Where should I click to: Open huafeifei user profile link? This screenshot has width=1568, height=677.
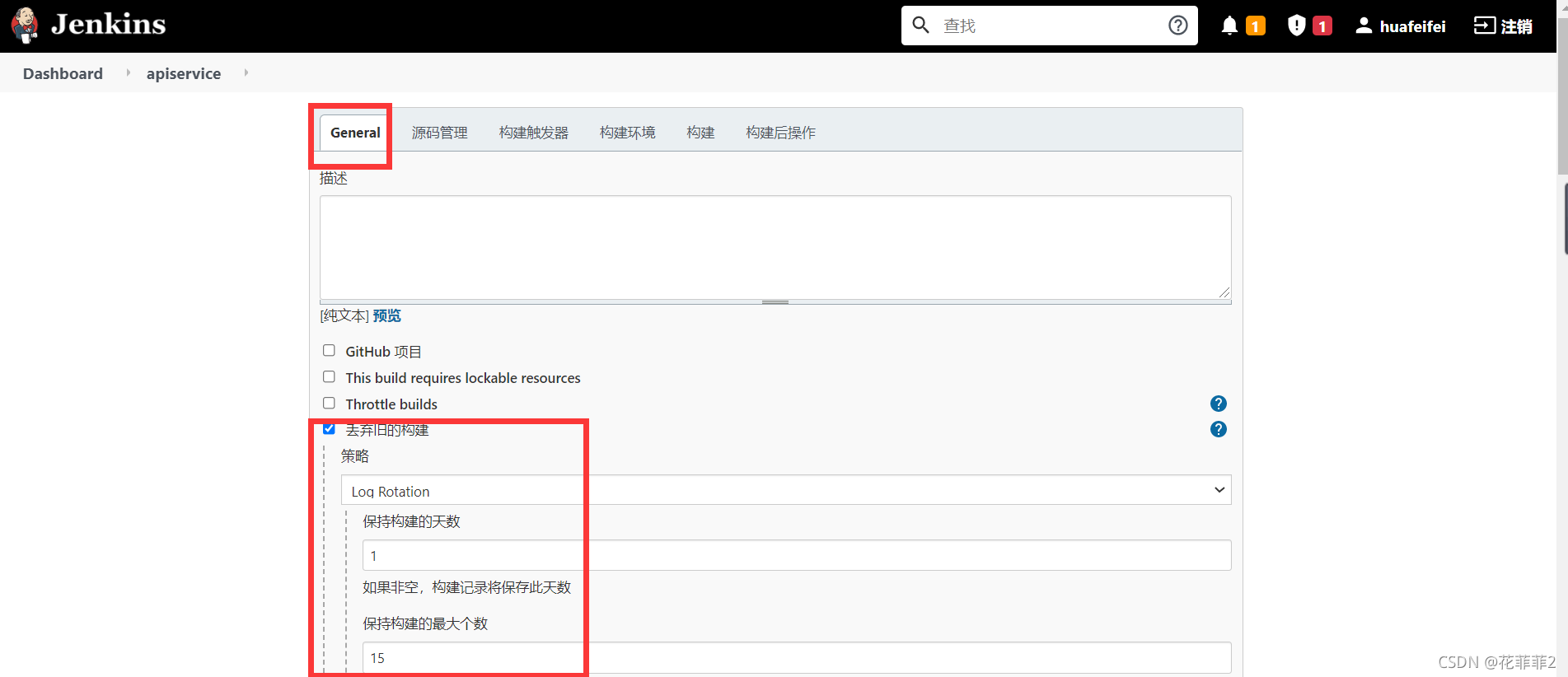click(x=1412, y=26)
